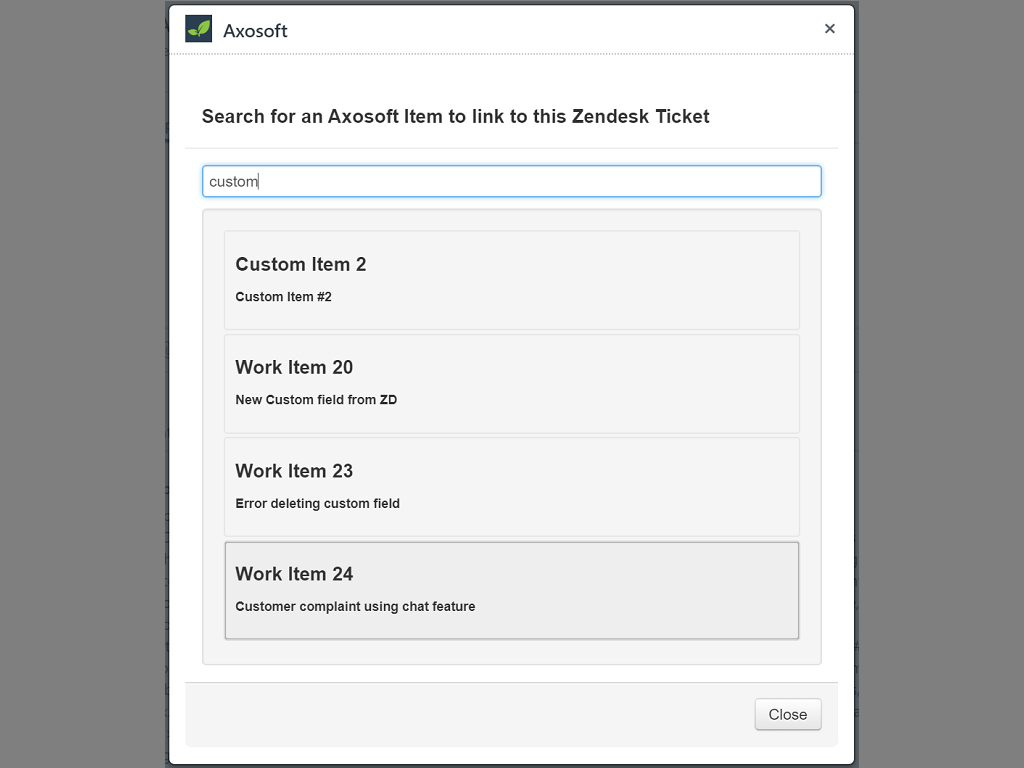
Task: Click 'Error deleting custom field' text
Action: pyautogui.click(x=317, y=504)
